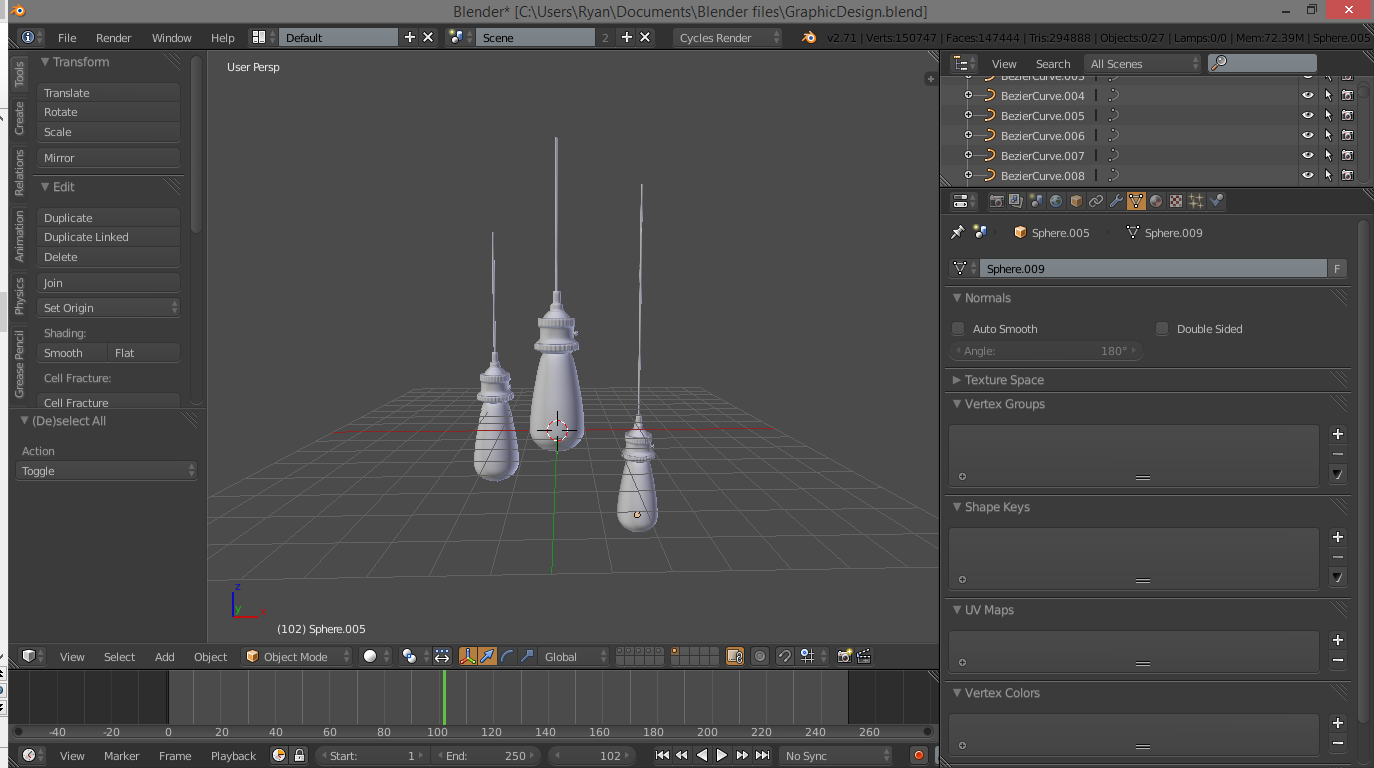The height and width of the screenshot is (768, 1374).
Task: Switch to the Physics tool shelf tab
Action: (x=19, y=297)
